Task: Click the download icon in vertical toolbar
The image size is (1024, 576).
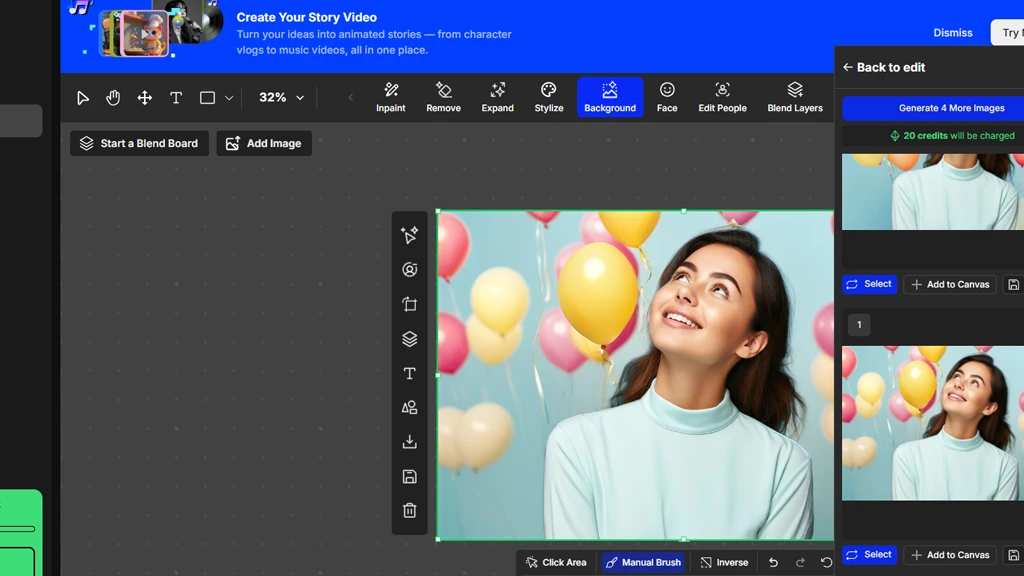Action: tap(409, 442)
